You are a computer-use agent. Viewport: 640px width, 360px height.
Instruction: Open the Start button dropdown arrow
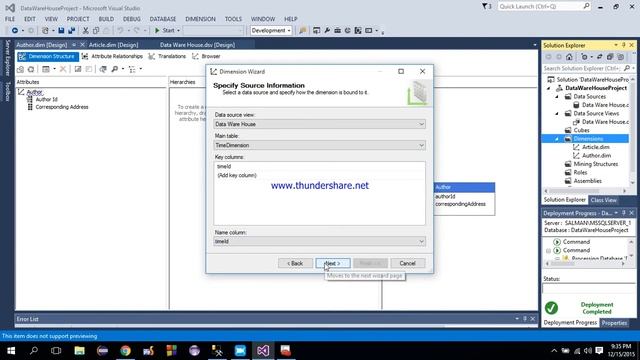point(178,31)
